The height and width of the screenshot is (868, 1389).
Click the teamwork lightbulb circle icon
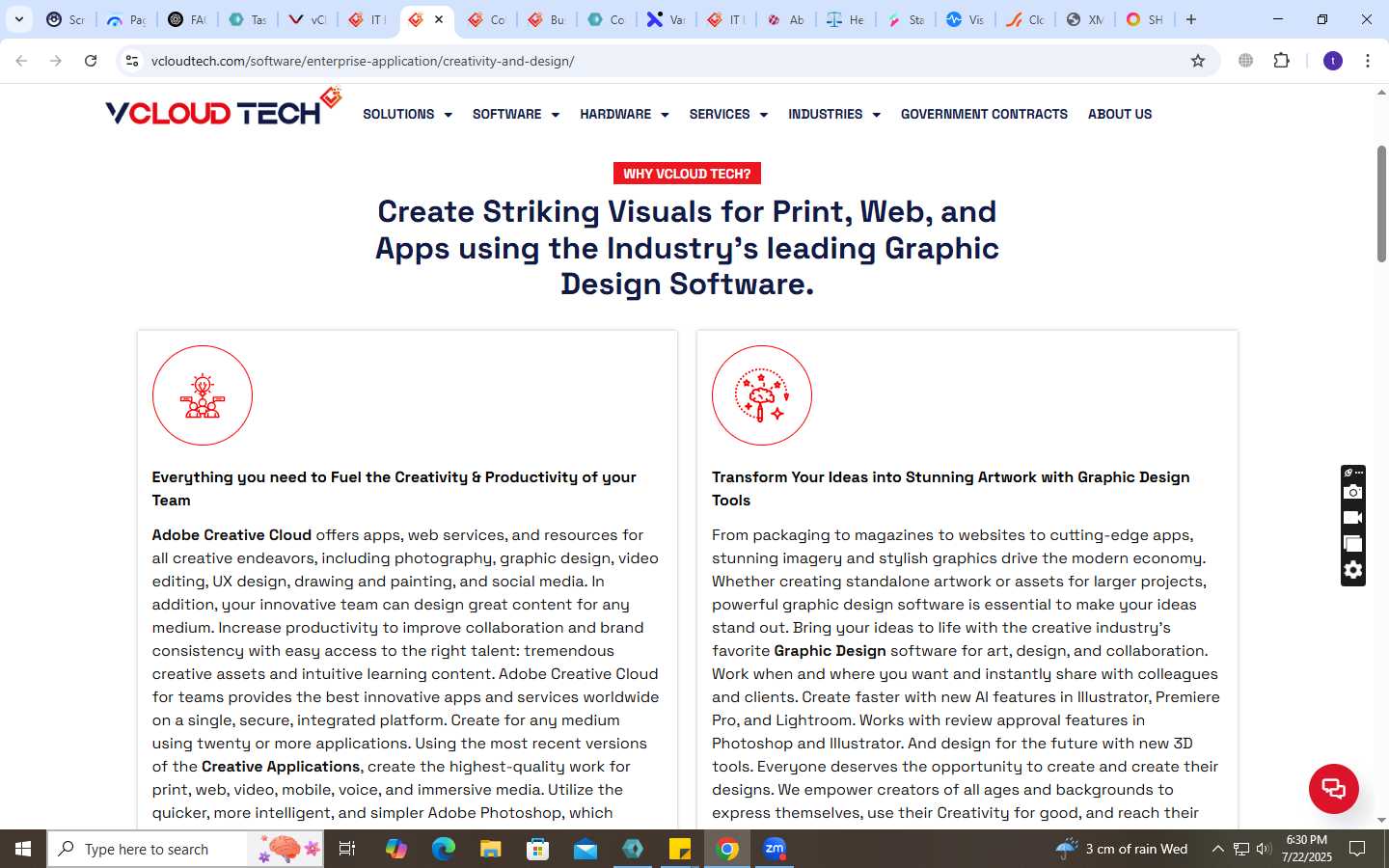coord(203,395)
